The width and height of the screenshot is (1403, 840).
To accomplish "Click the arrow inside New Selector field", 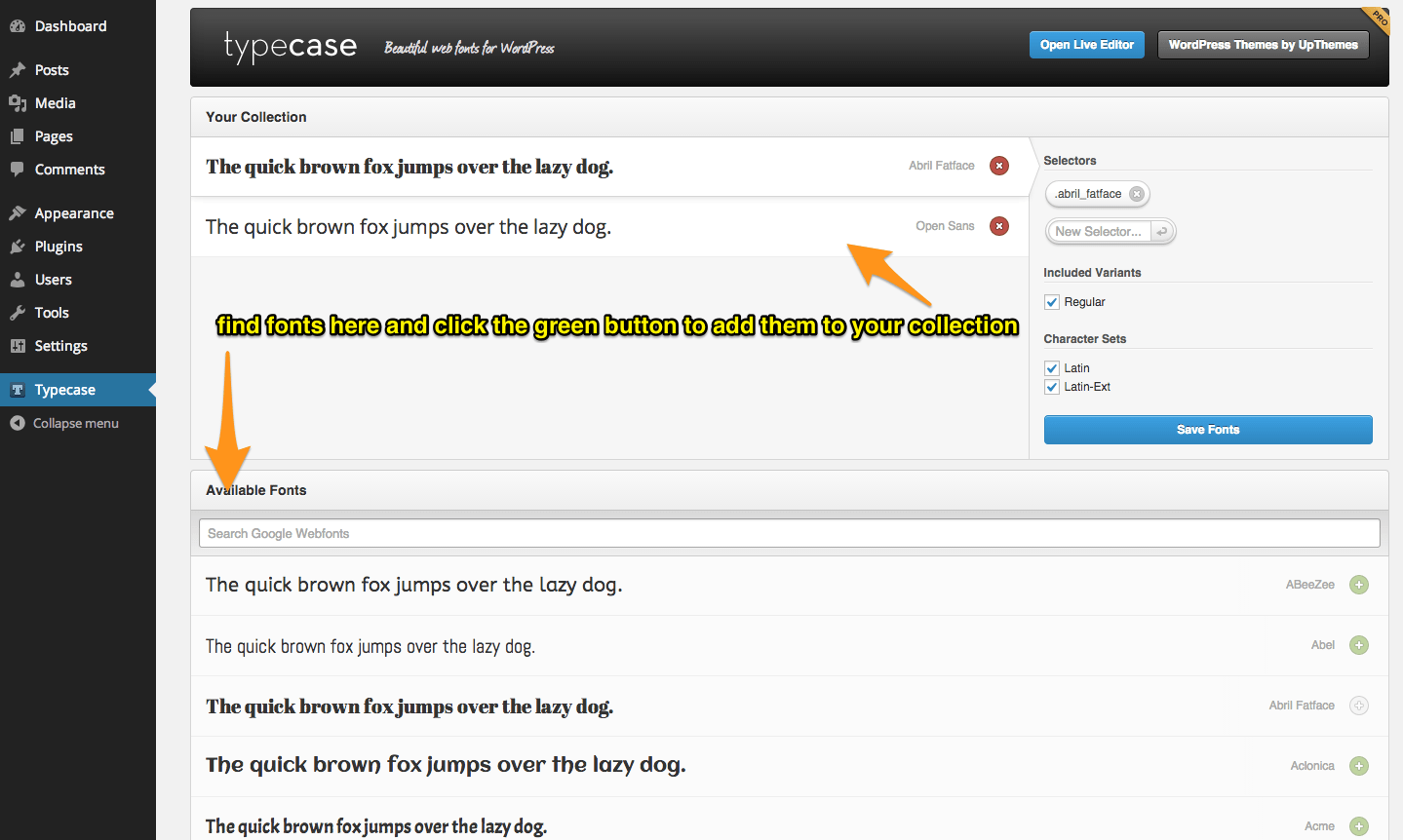I will click(1162, 231).
